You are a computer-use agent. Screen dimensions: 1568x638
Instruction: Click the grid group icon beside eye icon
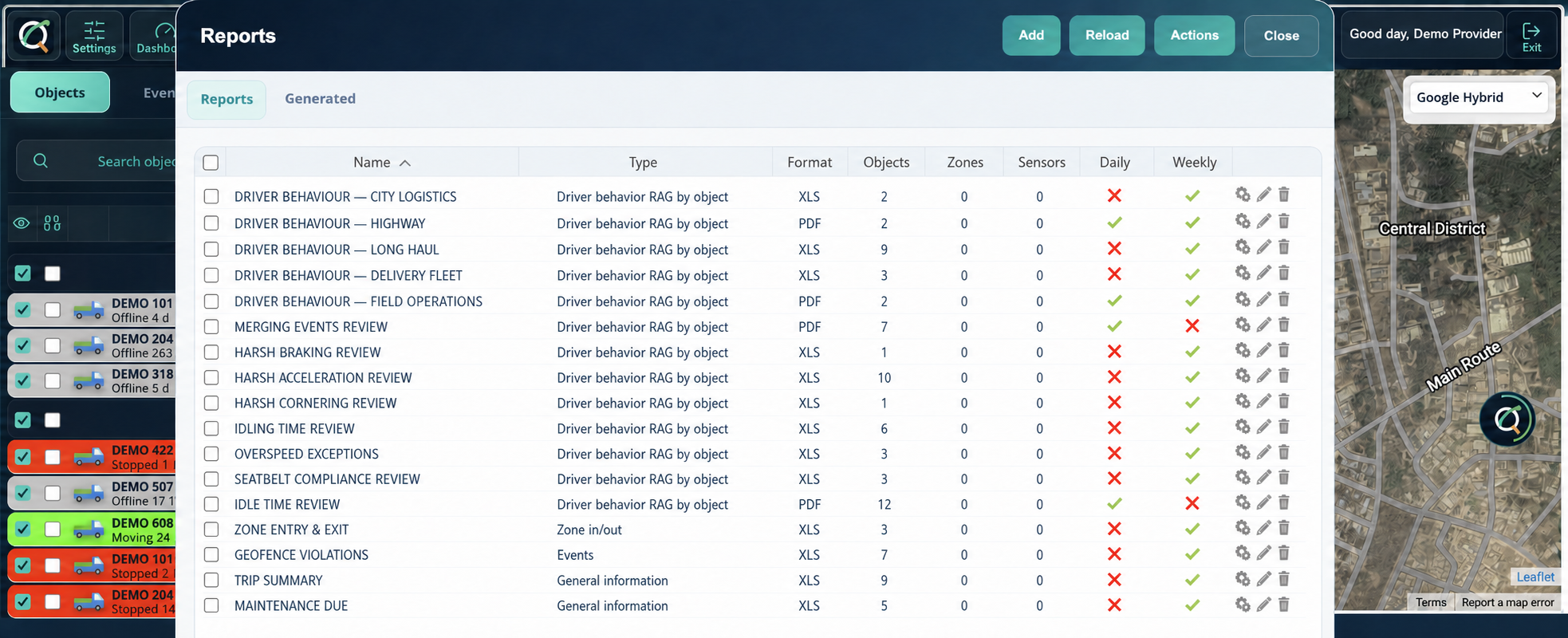52,223
